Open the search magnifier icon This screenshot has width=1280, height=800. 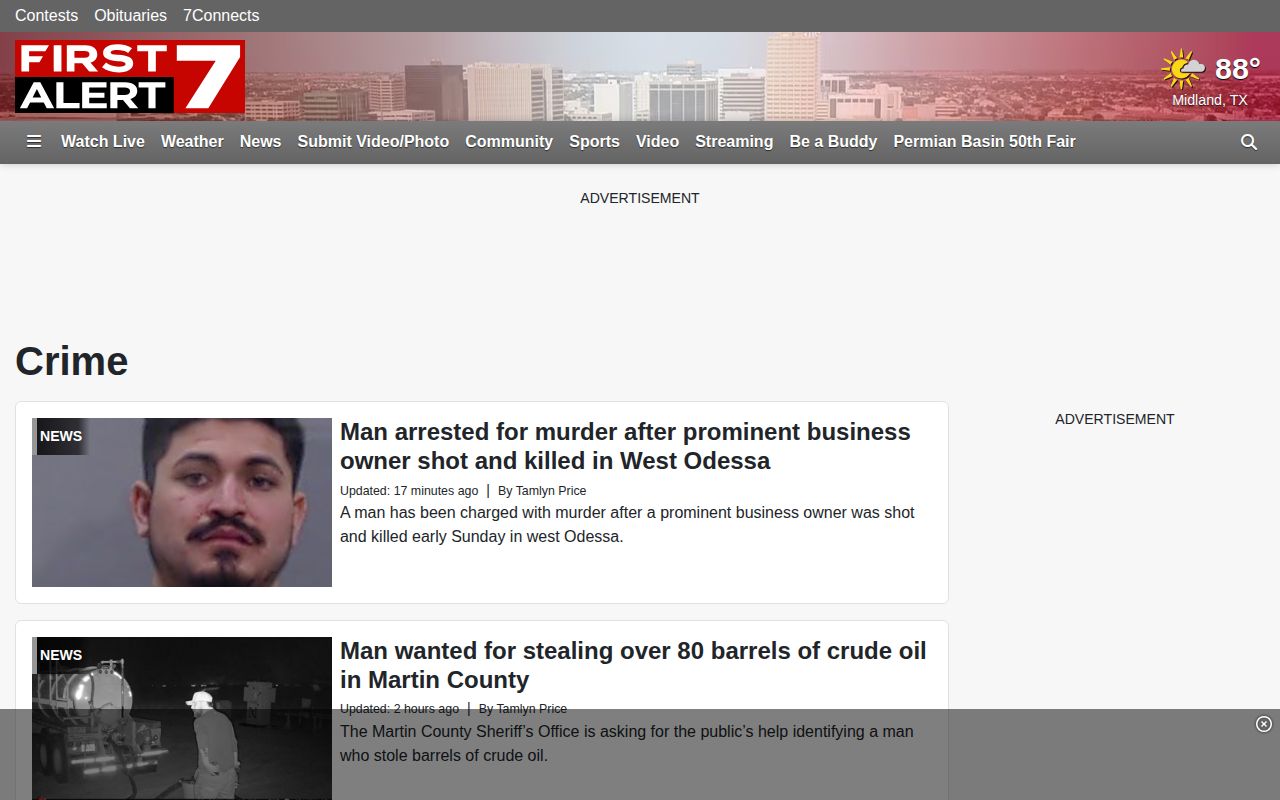pyautogui.click(x=1249, y=142)
